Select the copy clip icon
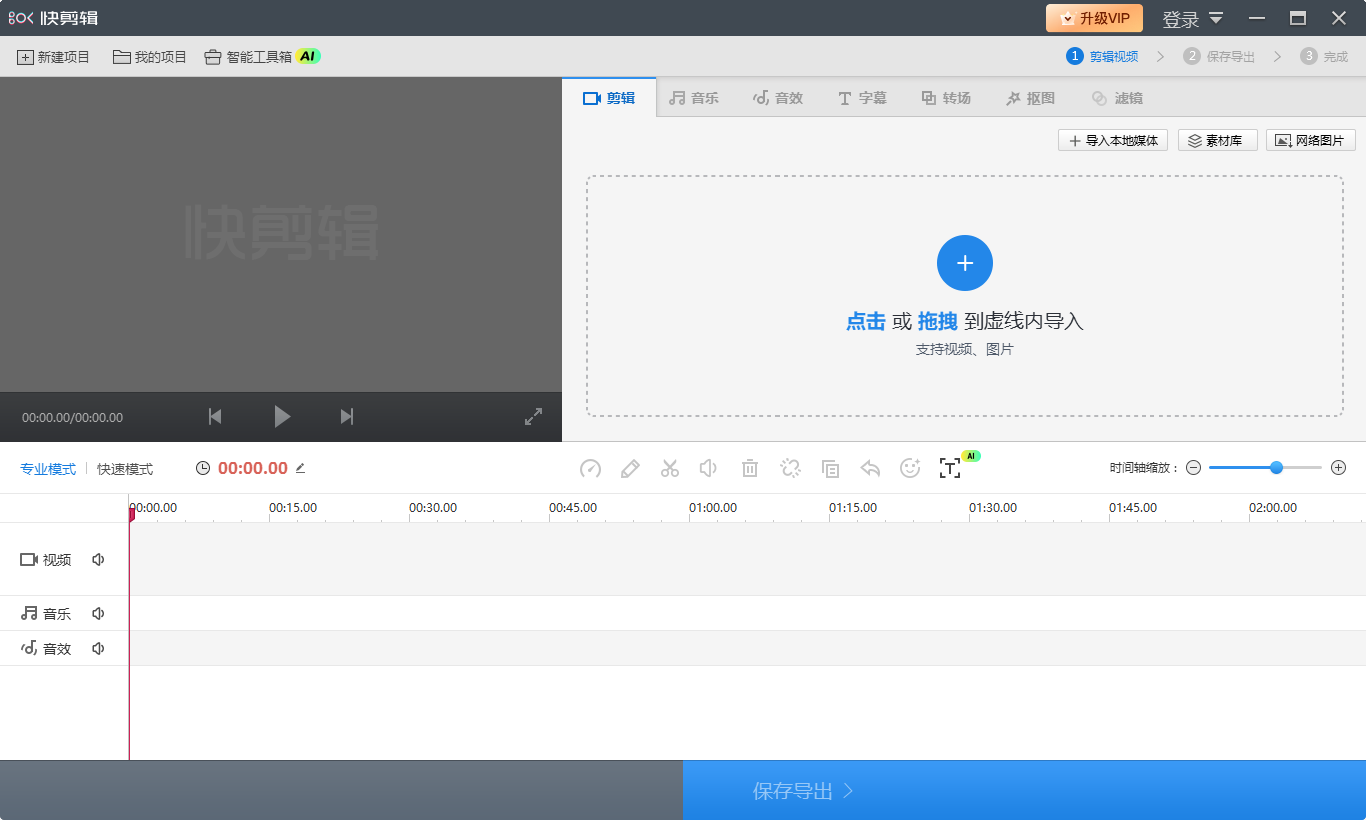Image resolution: width=1366 pixels, height=820 pixels. point(830,468)
